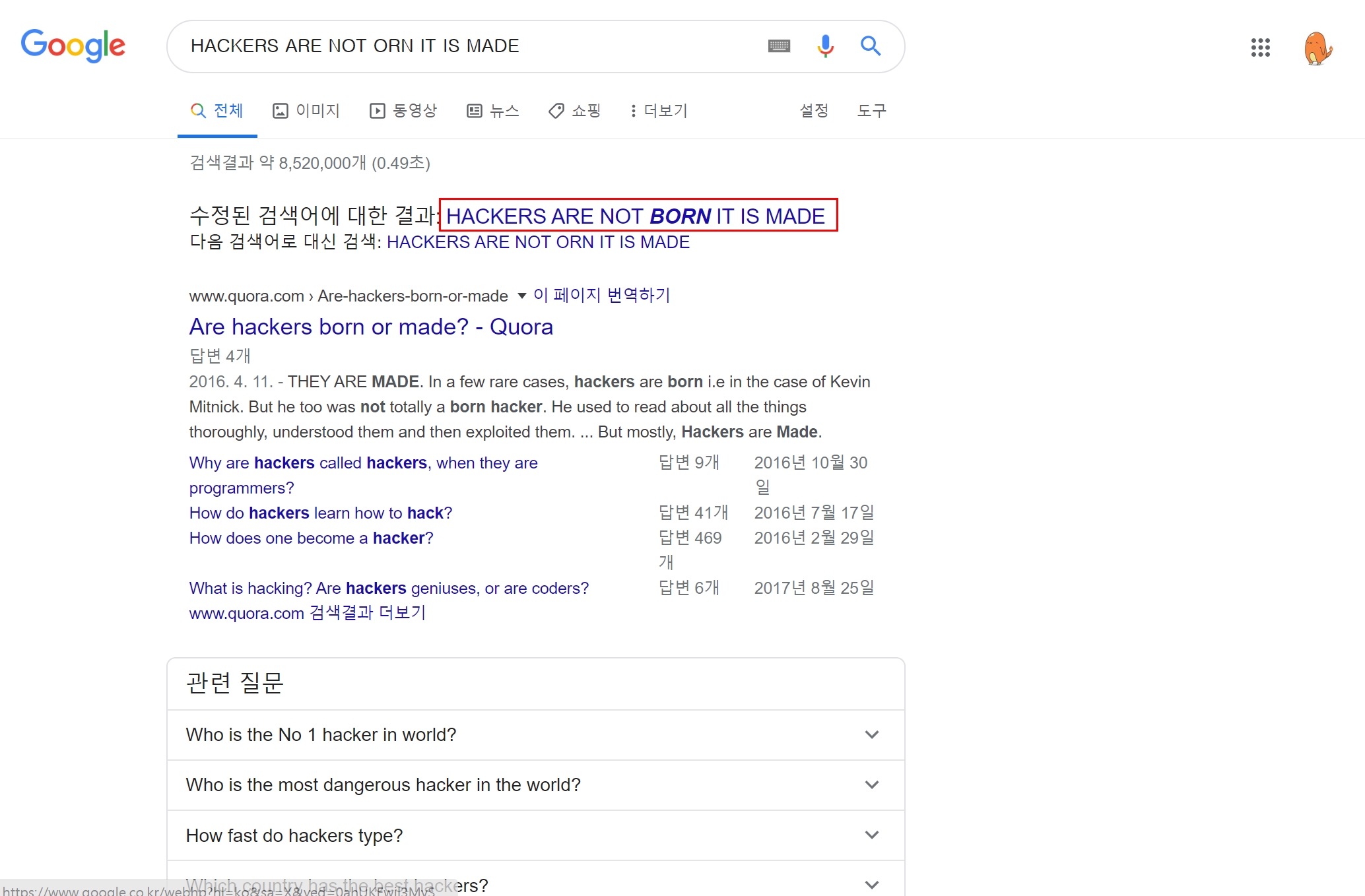The height and width of the screenshot is (896, 1365).
Task: Click the blue search magnifier button
Action: [871, 46]
